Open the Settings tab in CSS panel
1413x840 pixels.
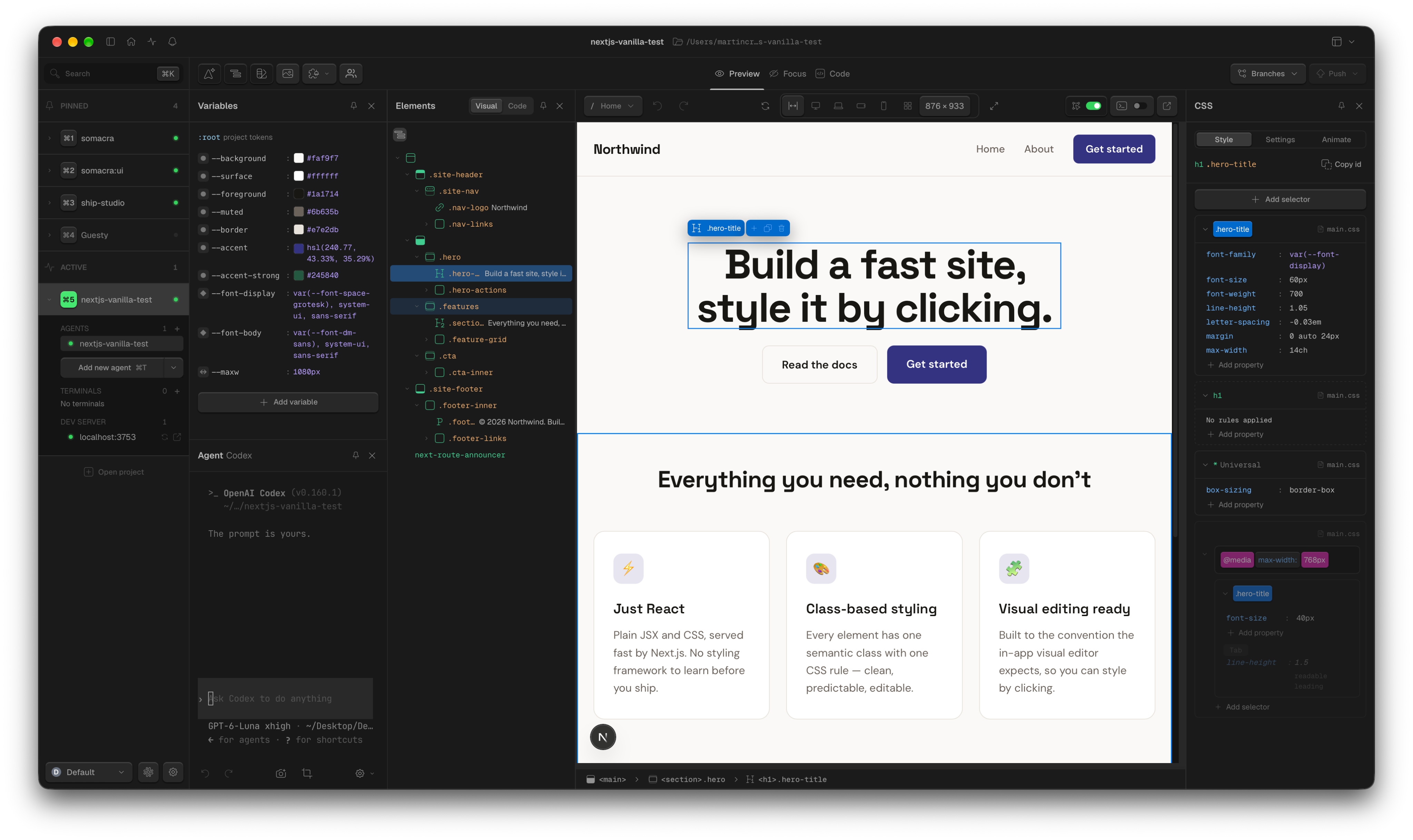tap(1279, 140)
